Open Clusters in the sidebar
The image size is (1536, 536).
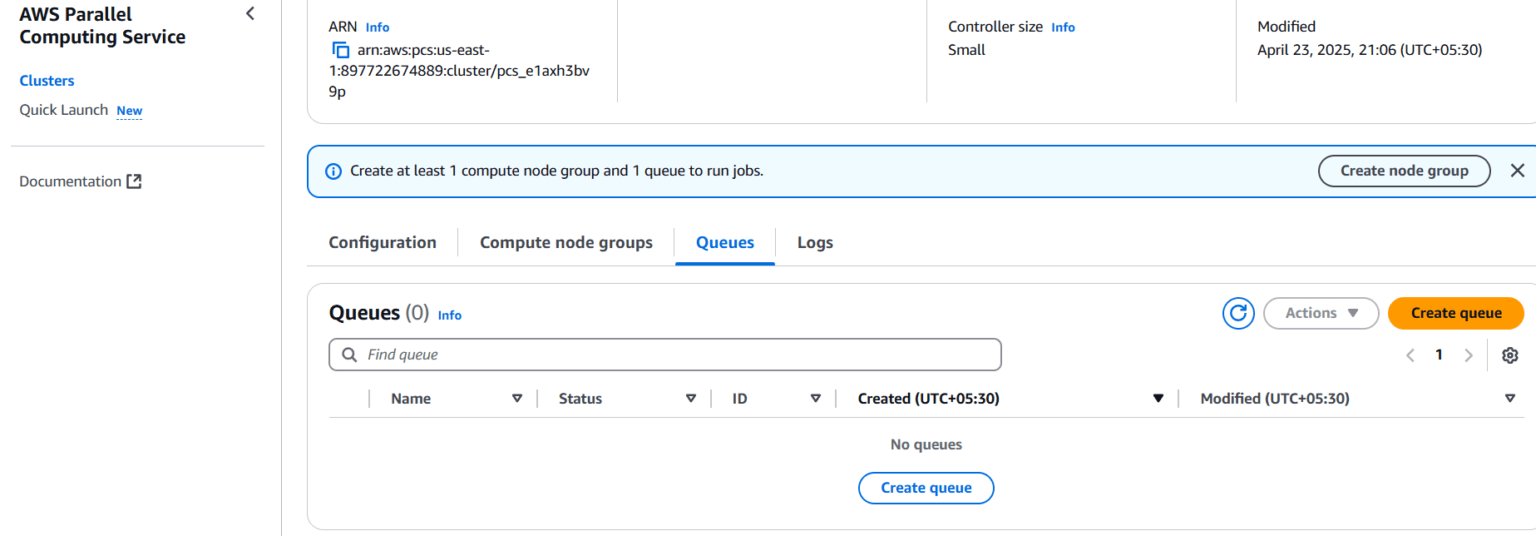coord(47,80)
